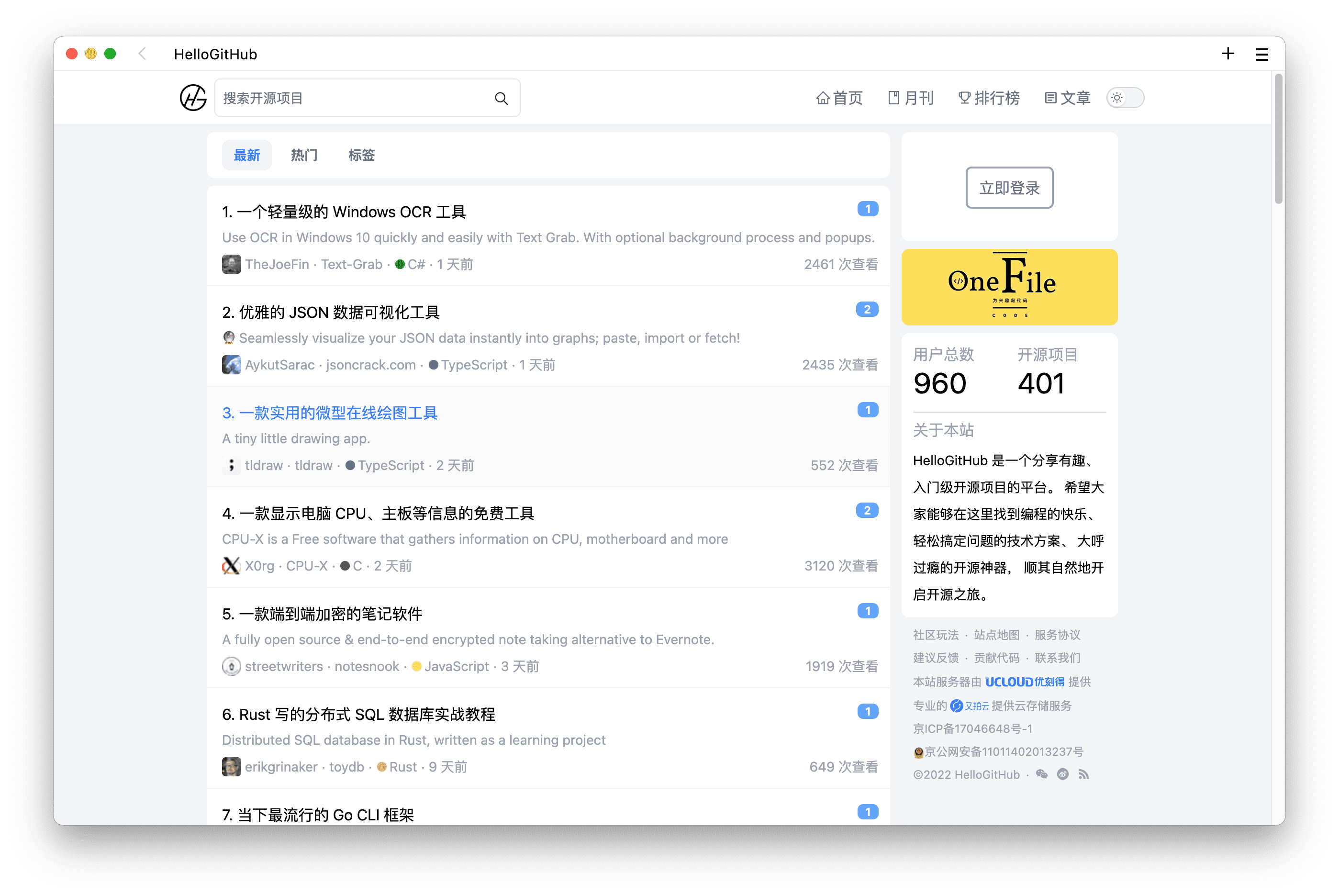The height and width of the screenshot is (896, 1339).
Task: Open the Weibo icon in footer
Action: 1062,774
